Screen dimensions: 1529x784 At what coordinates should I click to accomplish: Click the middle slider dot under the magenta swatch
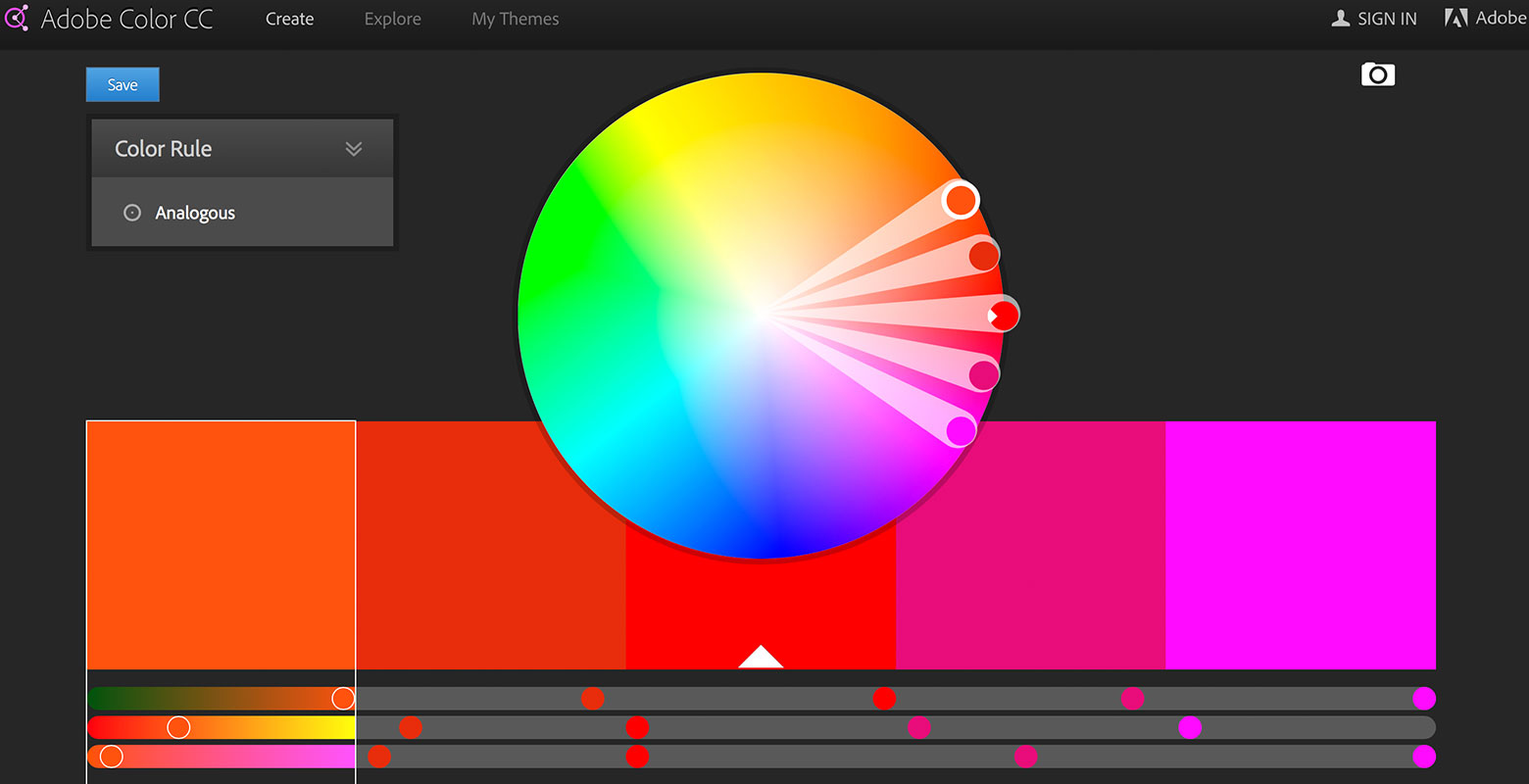click(x=1189, y=727)
